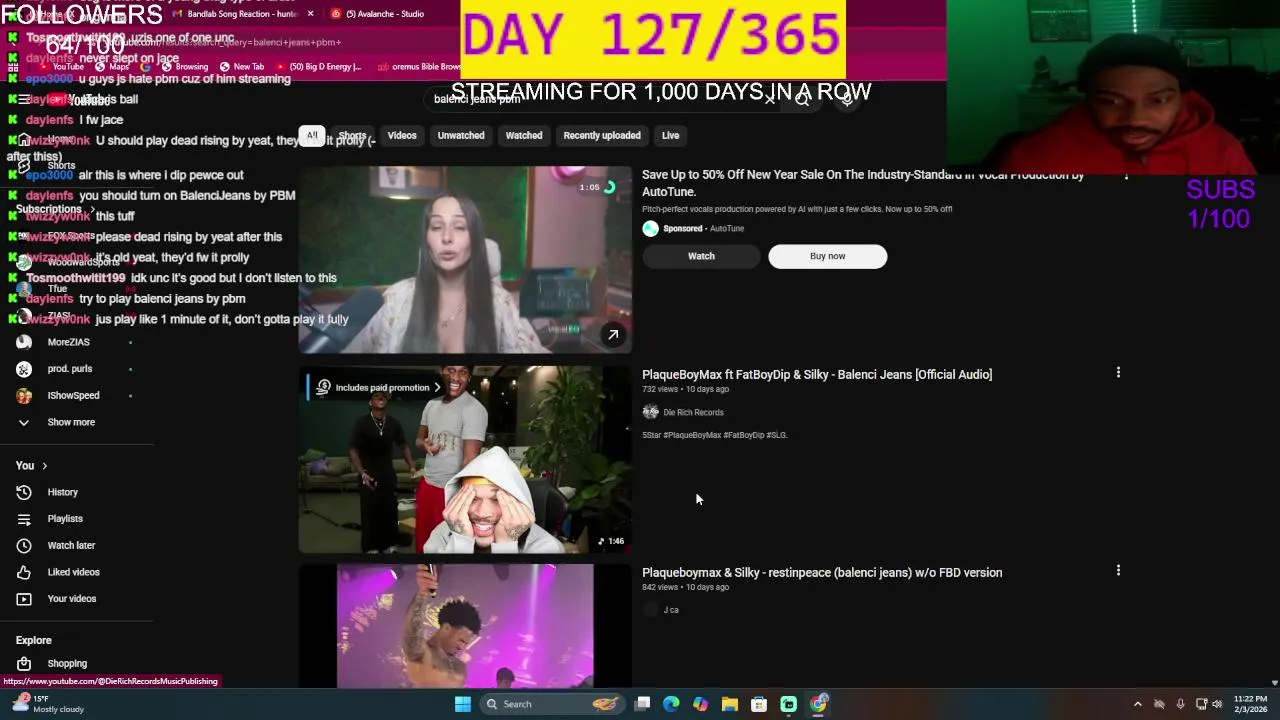Screen dimensions: 1280x720
Task: Open File Explorer from taskbar
Action: 730,704
